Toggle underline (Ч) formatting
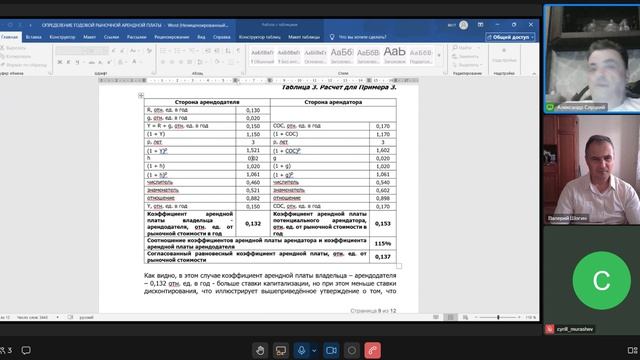 click(77, 62)
